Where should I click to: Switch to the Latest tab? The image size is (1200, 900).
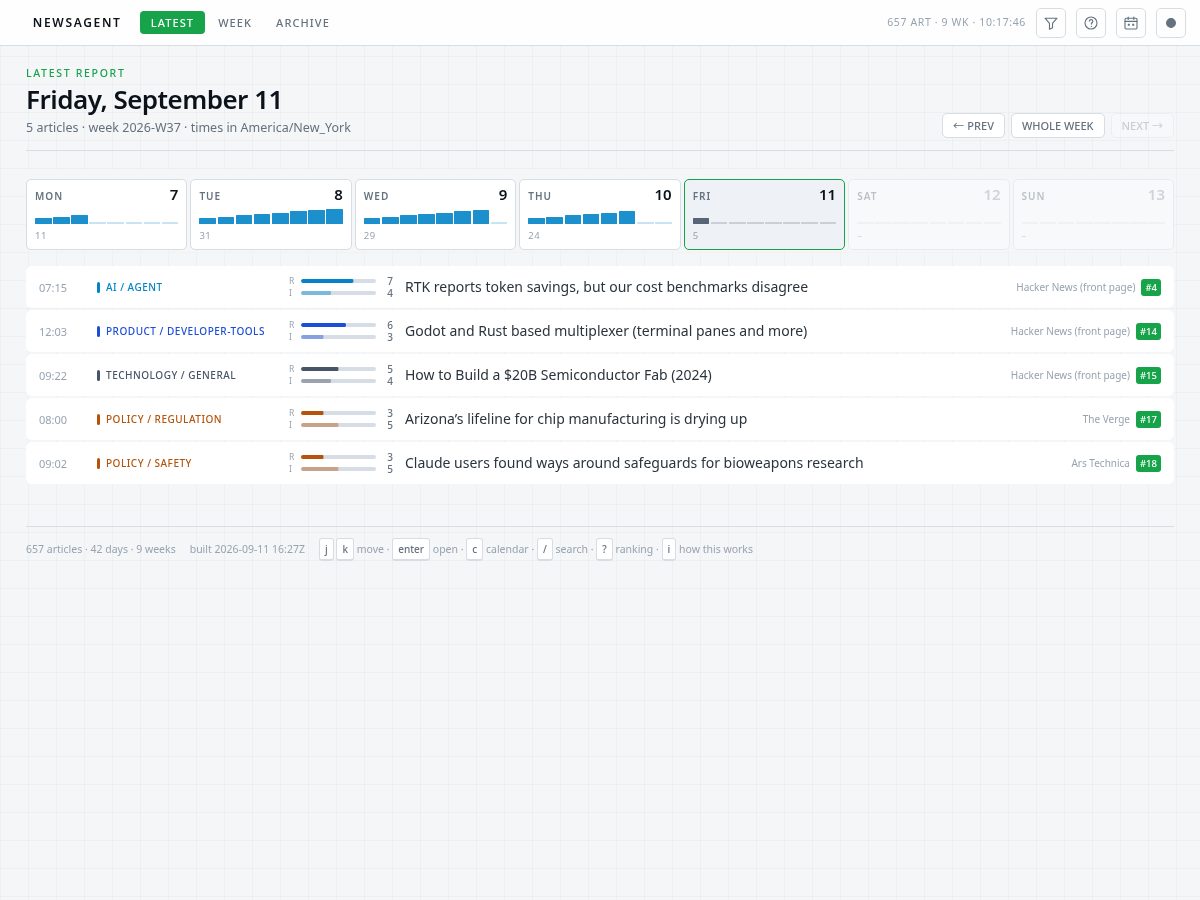click(x=172, y=23)
